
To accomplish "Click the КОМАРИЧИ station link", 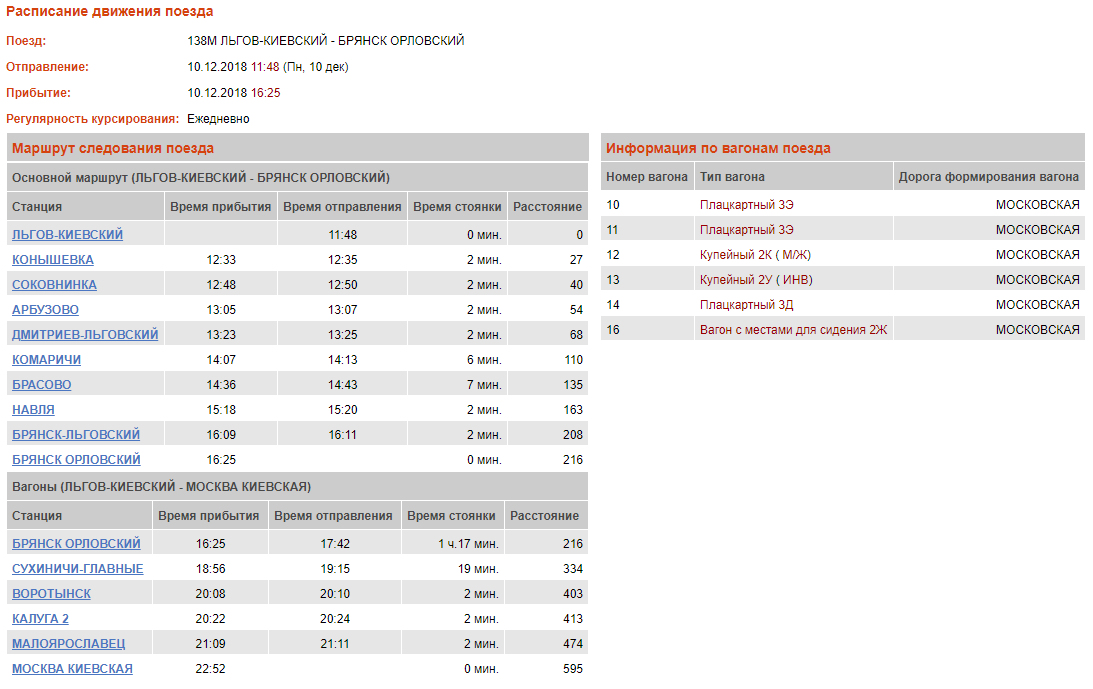I will coord(46,360).
